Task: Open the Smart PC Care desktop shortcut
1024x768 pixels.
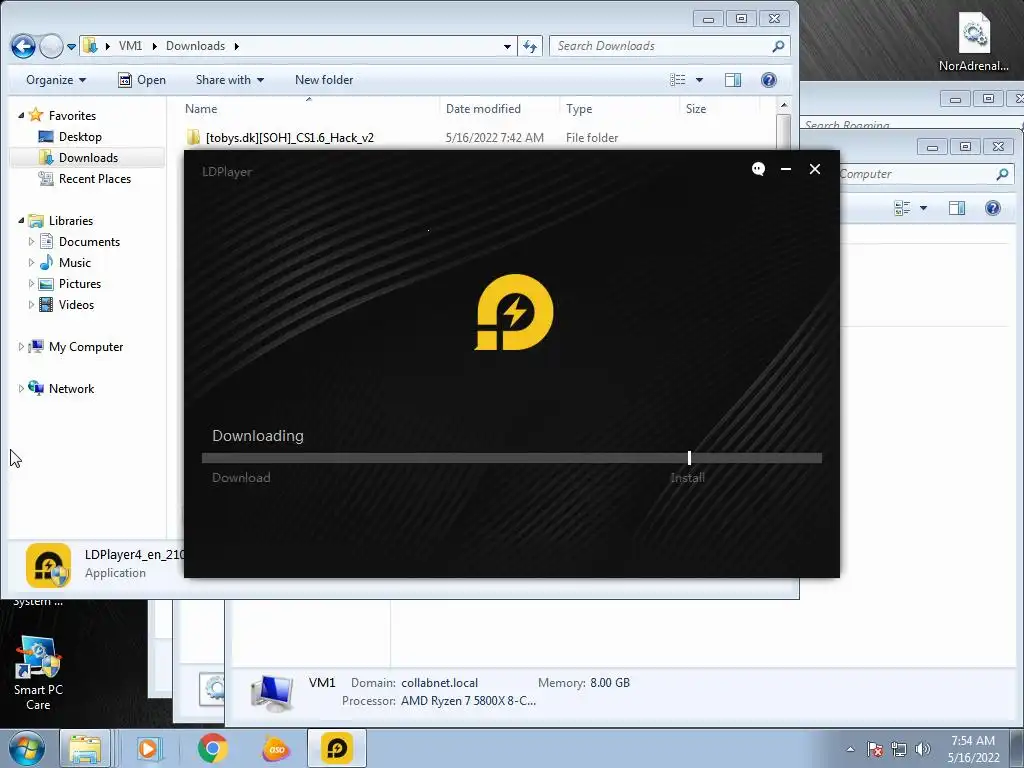Action: coord(38,673)
